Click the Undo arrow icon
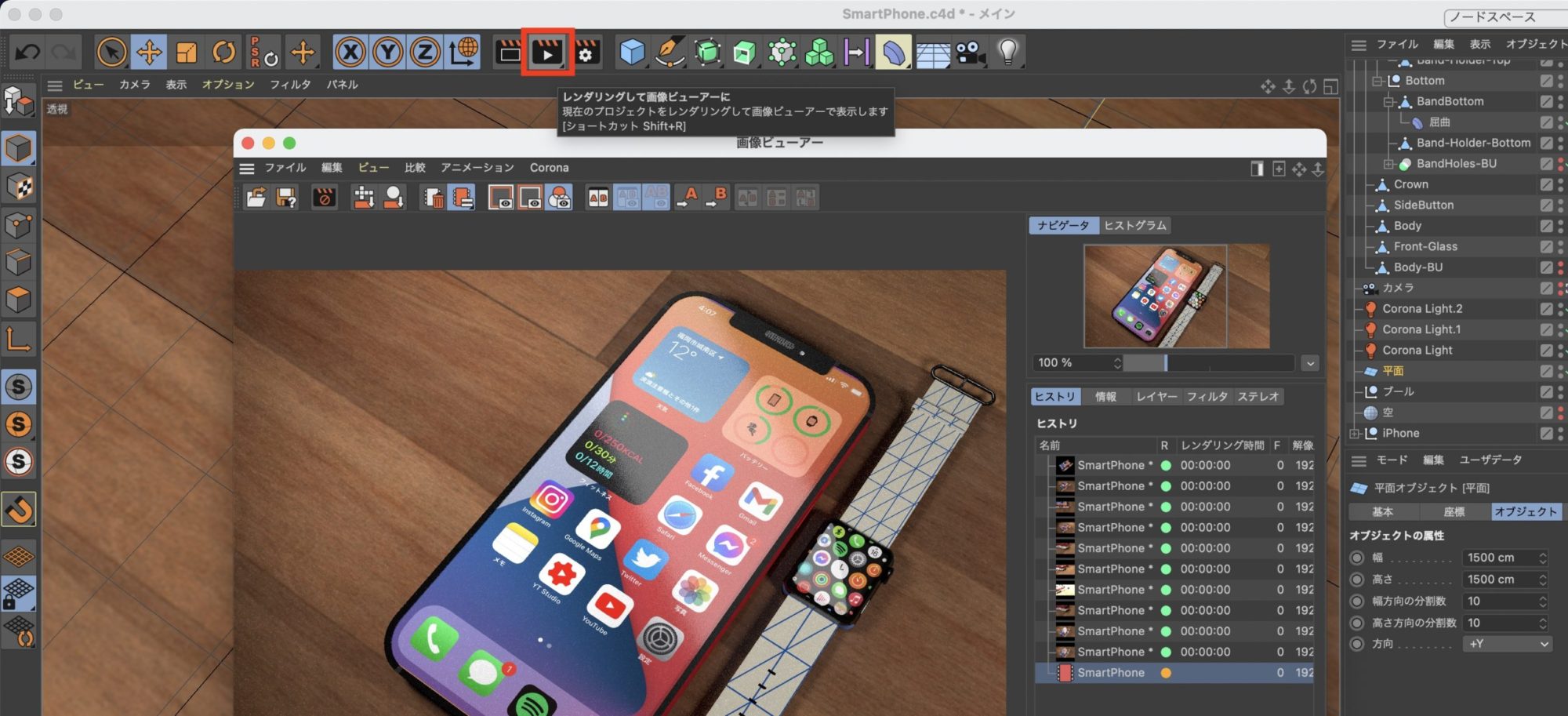 (27, 53)
